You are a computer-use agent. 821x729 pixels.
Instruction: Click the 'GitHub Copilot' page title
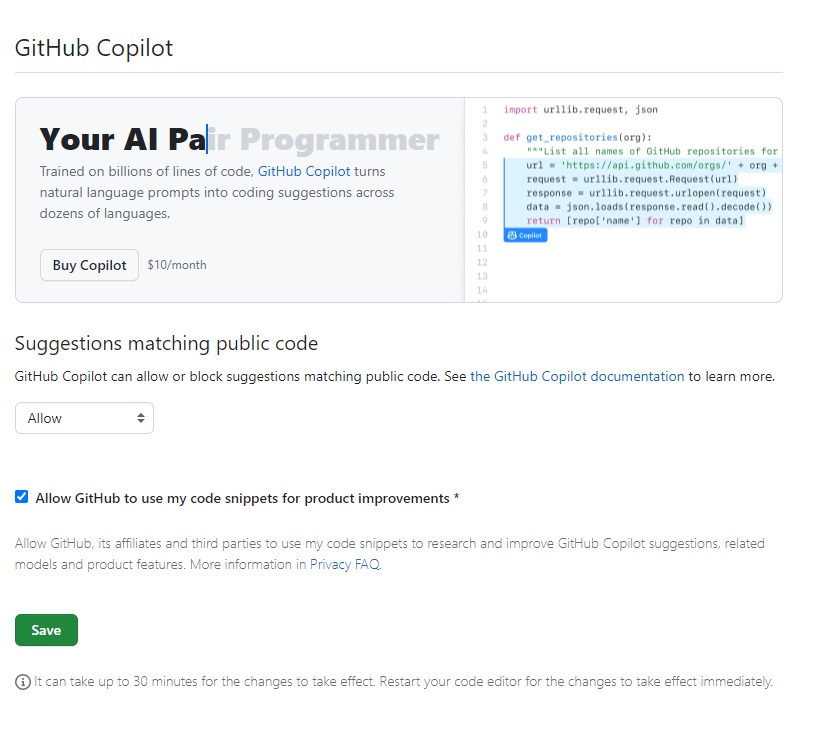coord(93,47)
